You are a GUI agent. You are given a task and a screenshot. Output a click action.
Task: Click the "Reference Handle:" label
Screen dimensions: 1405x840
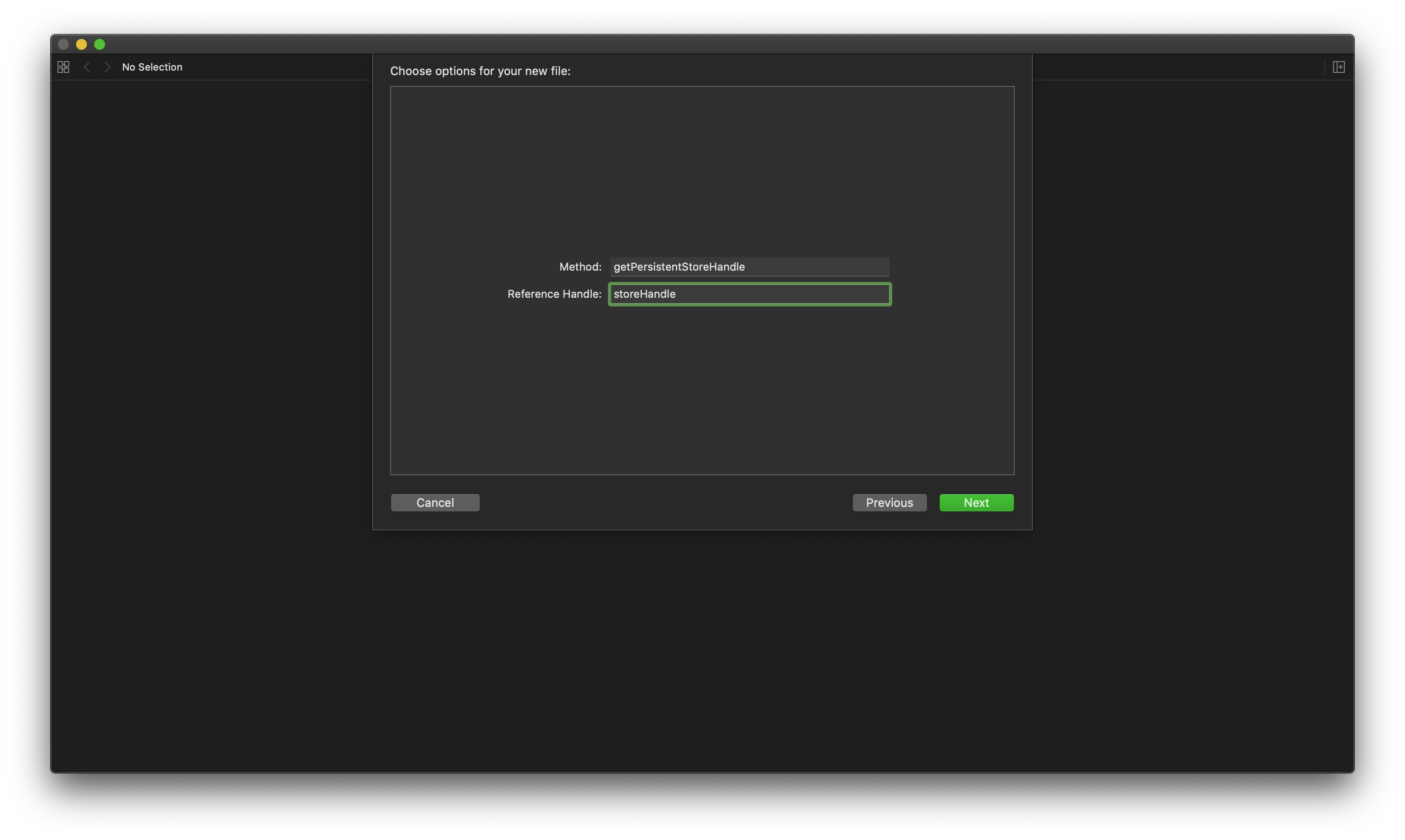coord(554,294)
